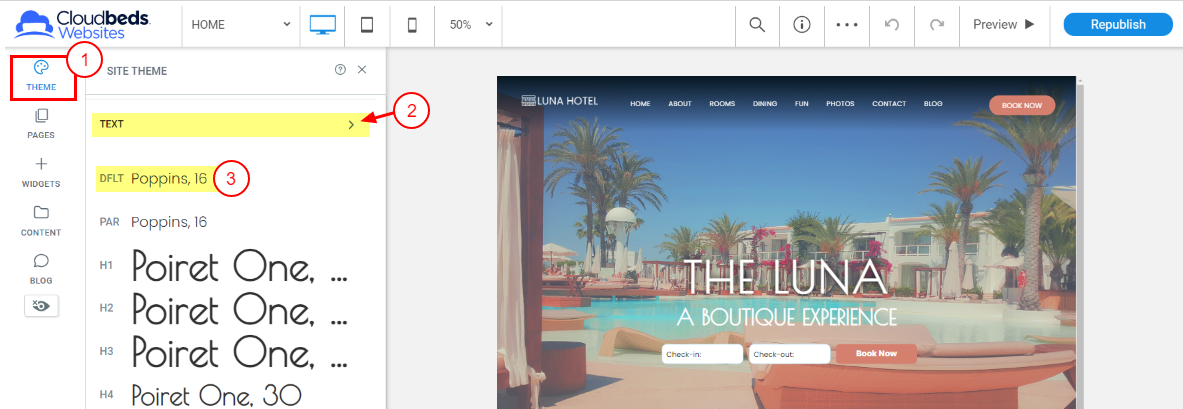Switch to tablet view preview

[x=367, y=25]
